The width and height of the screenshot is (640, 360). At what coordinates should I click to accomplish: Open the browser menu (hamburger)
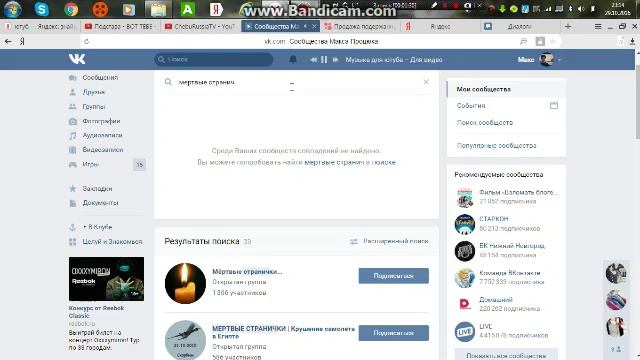[x=598, y=27]
